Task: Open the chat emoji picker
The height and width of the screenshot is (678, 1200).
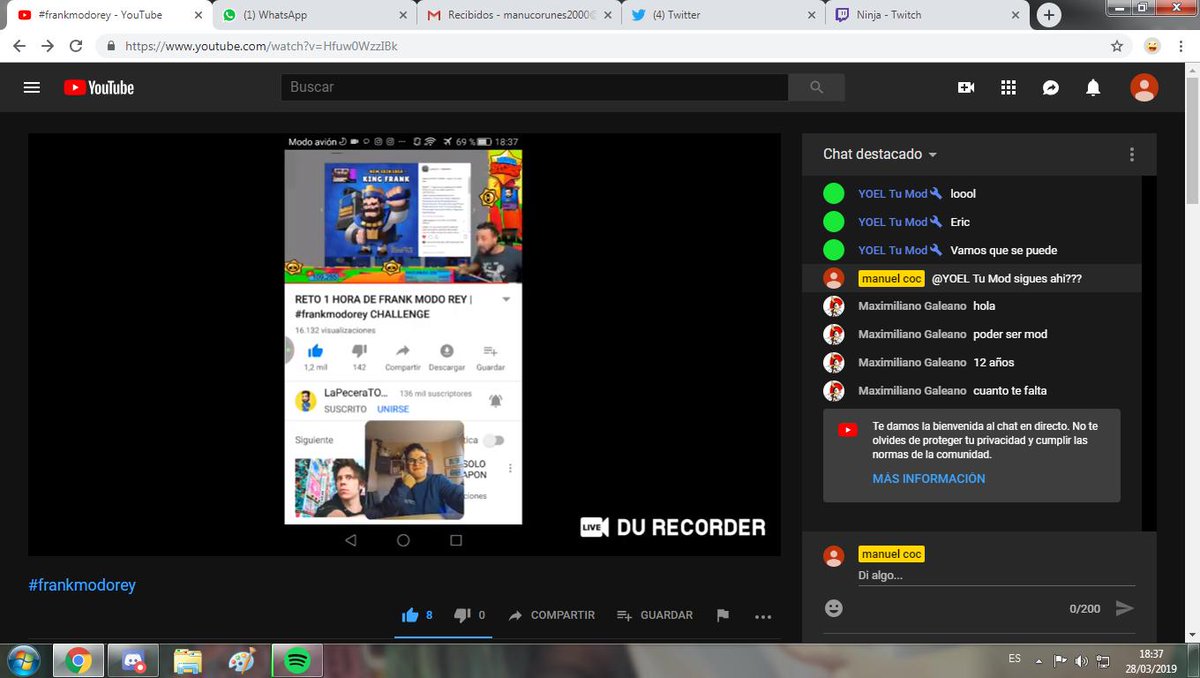Action: [x=834, y=608]
